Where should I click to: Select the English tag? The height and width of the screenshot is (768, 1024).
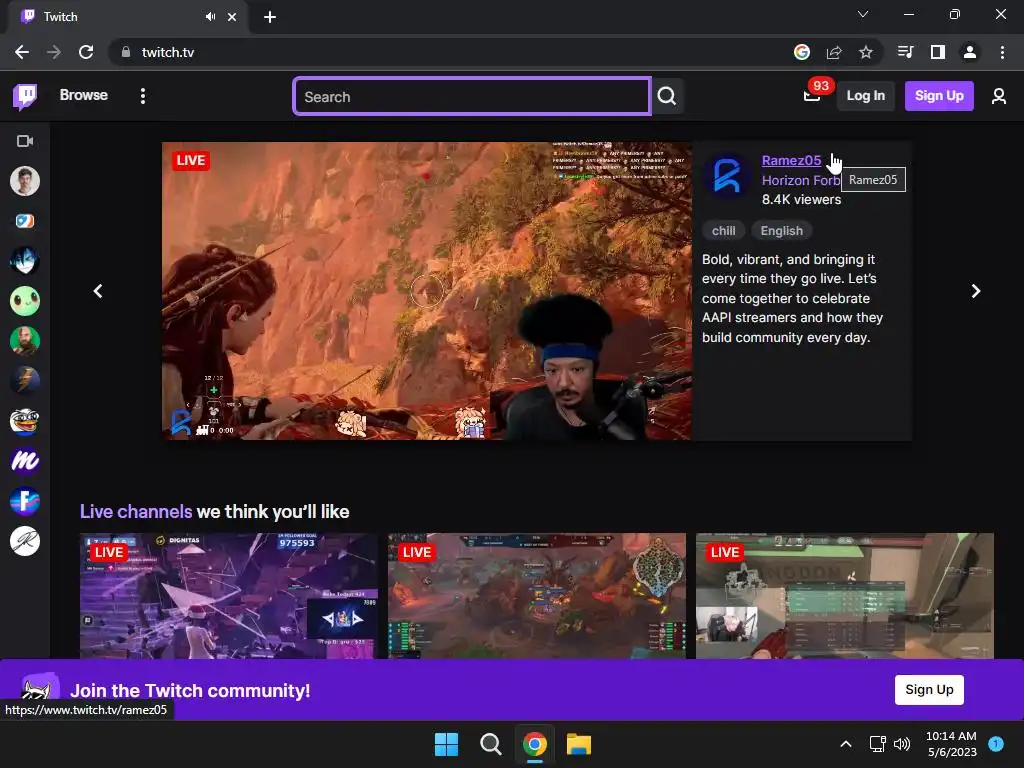point(781,231)
